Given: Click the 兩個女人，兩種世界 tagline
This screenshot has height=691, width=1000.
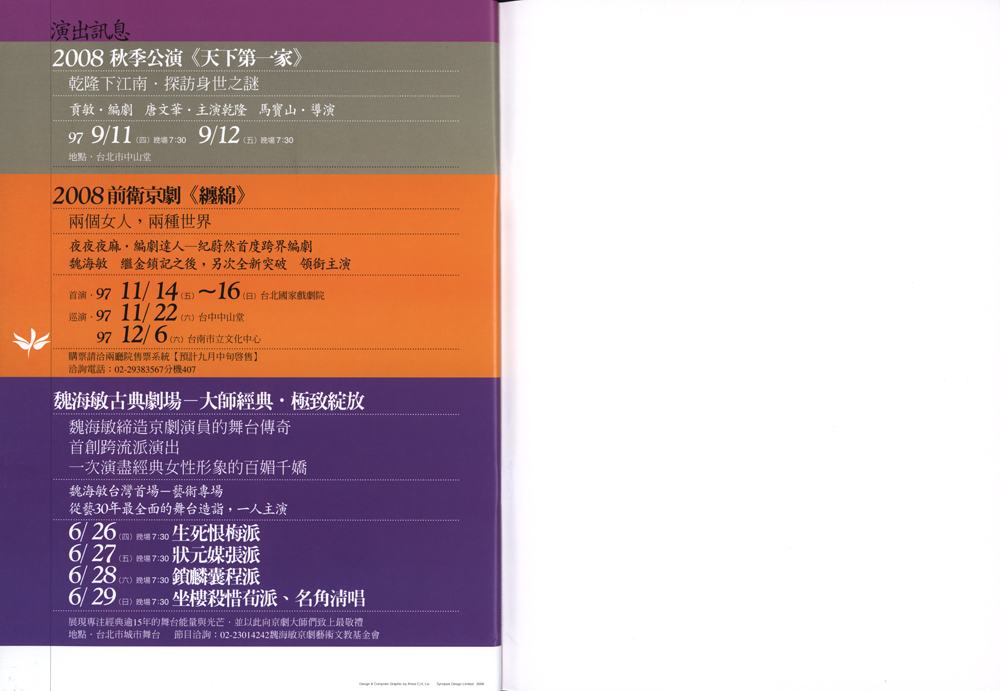Looking at the screenshot, I should click(x=140, y=222).
